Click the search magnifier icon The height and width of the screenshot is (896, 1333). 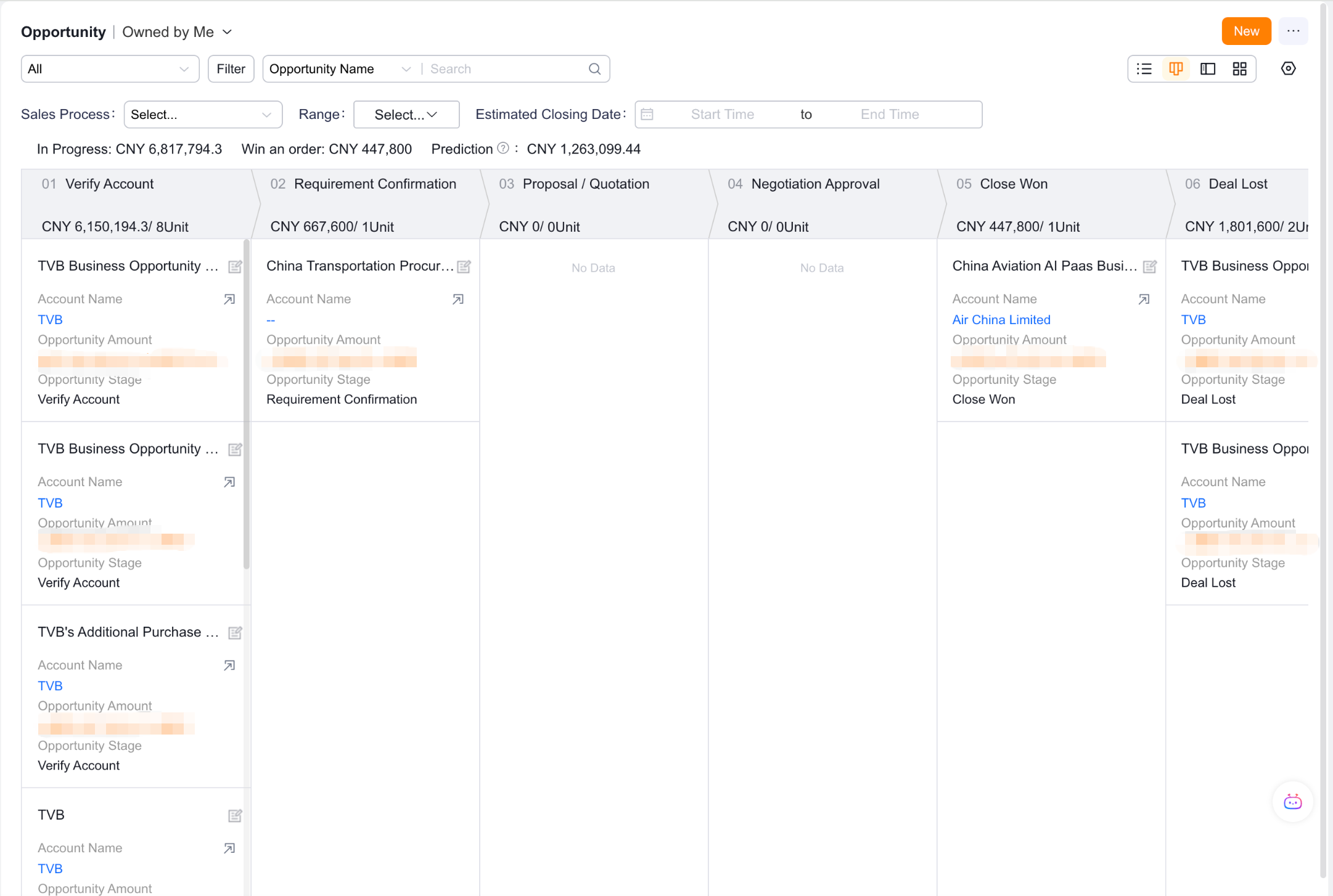594,69
